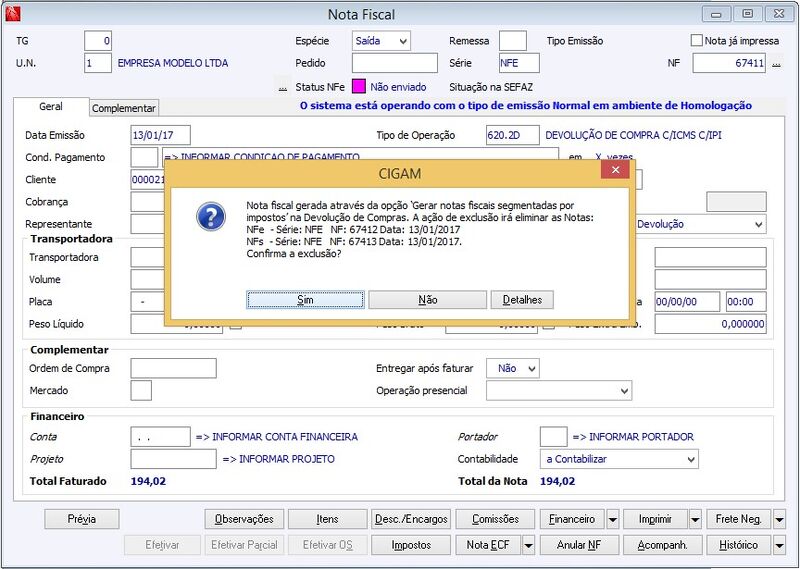
Task: Click the Impostos button
Action: tap(411, 545)
